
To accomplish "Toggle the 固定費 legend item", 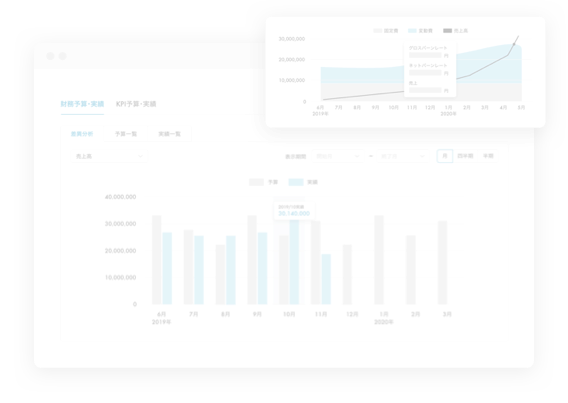I will coord(386,31).
